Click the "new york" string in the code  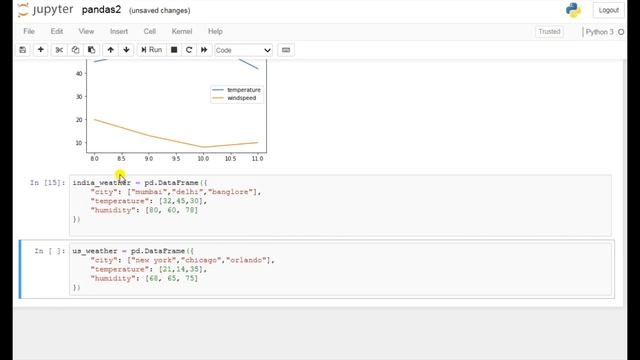click(154, 260)
